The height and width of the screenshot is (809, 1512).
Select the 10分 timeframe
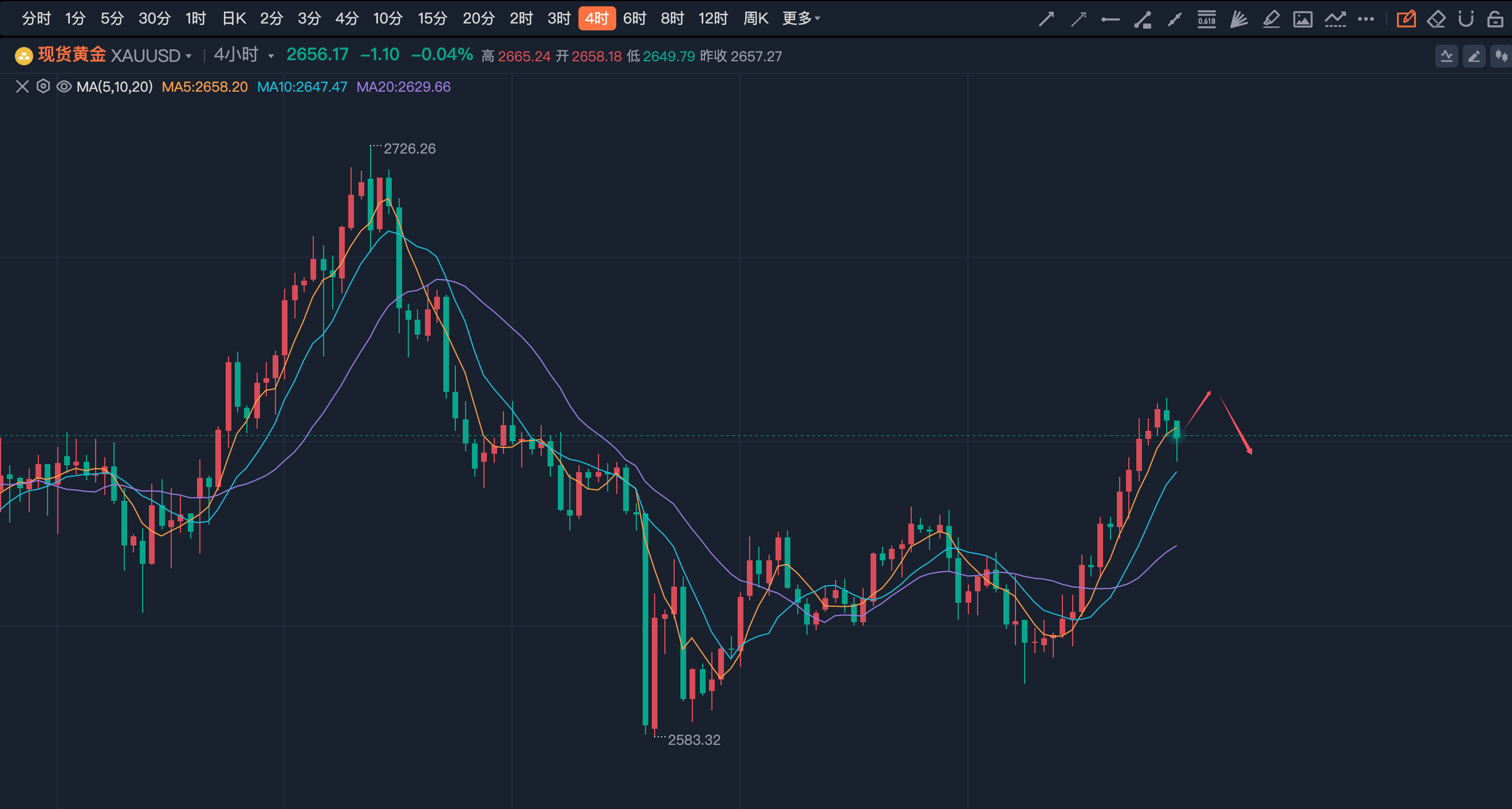[387, 19]
